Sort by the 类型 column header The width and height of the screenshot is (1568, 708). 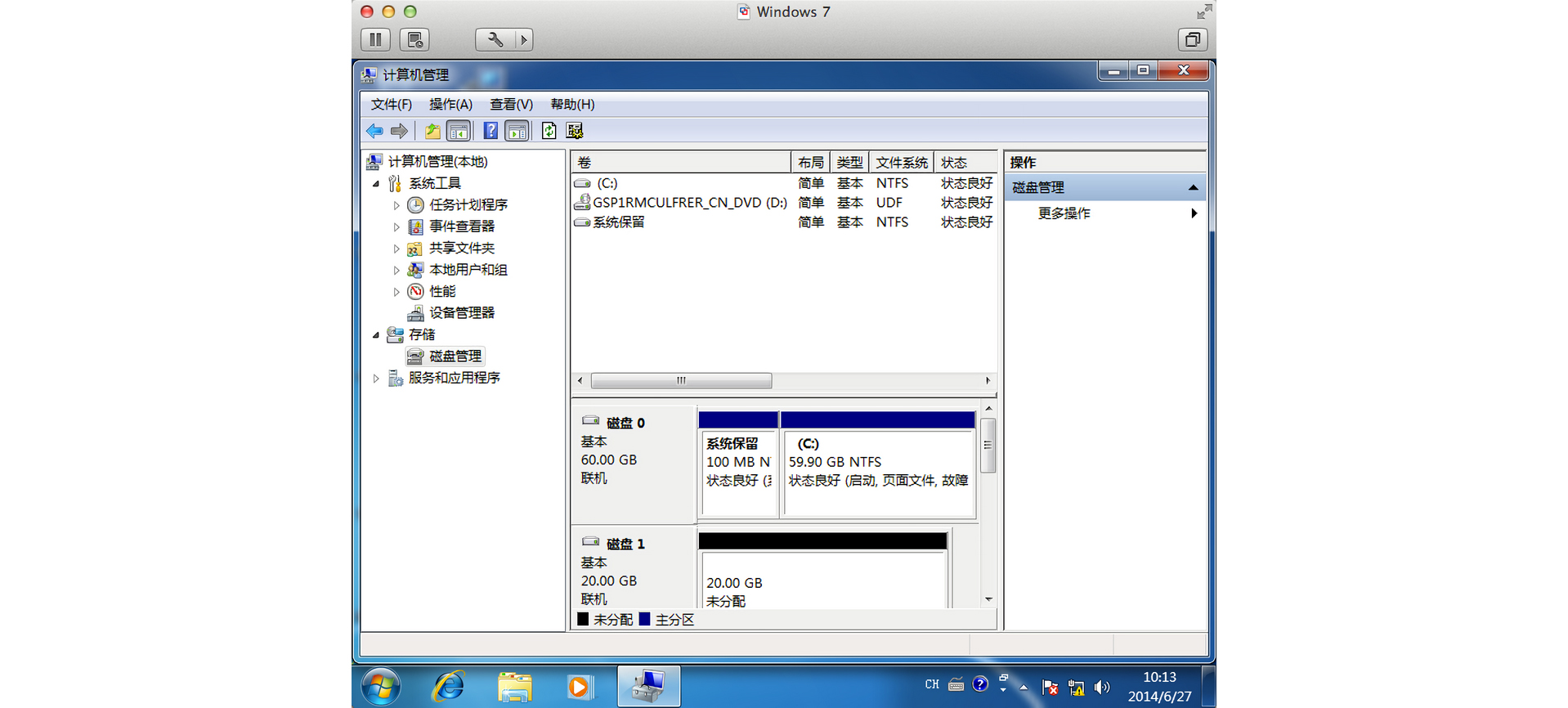(x=849, y=162)
